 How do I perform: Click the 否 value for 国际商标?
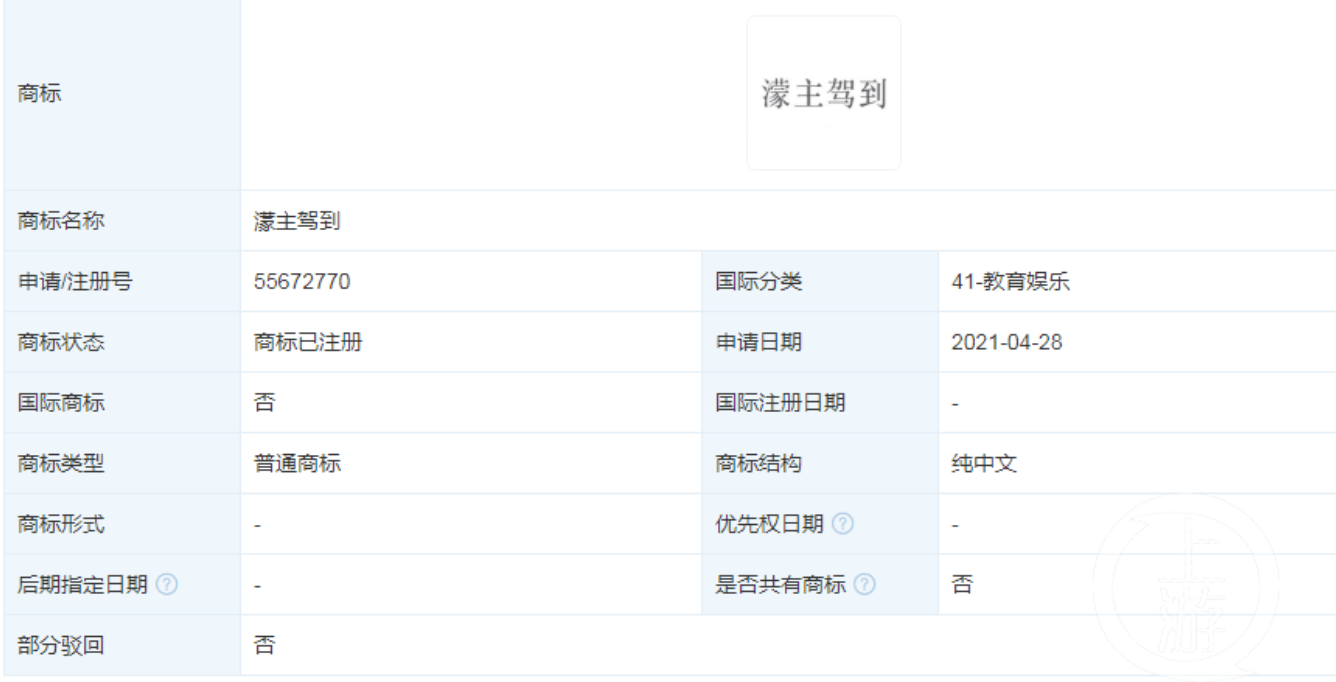264,403
